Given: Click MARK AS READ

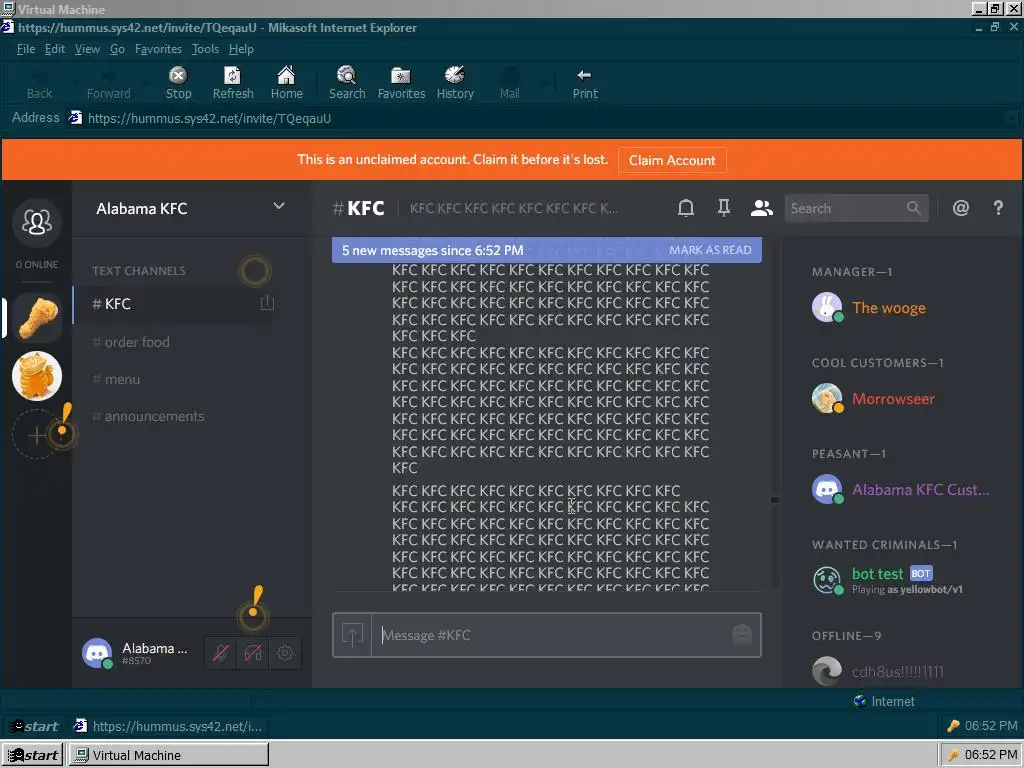Looking at the screenshot, I should pos(710,250).
